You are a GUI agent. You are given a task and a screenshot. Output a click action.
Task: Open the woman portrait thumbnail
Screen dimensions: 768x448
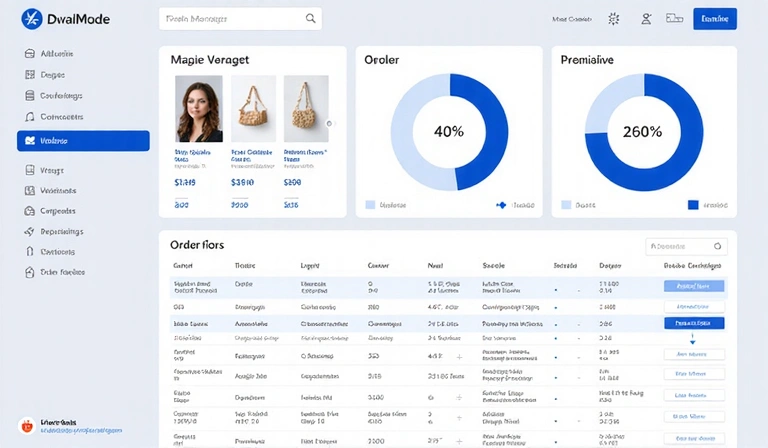click(x=199, y=109)
